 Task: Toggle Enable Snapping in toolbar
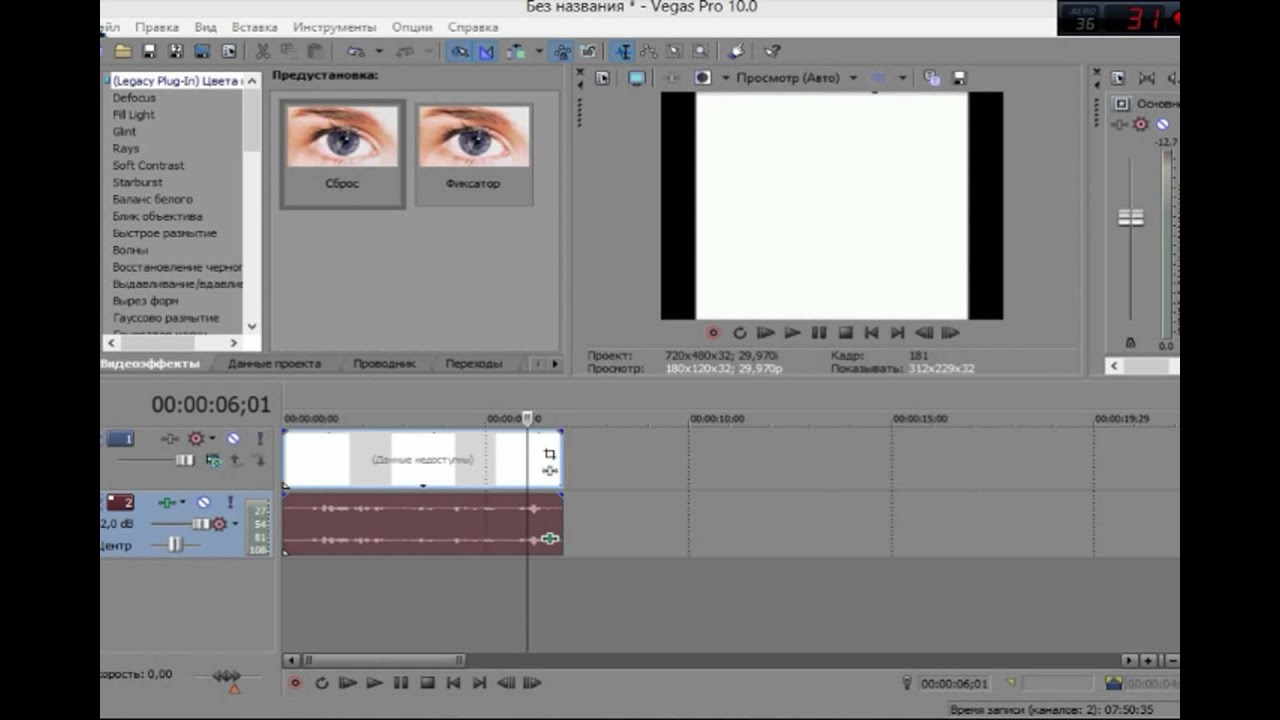[460, 51]
